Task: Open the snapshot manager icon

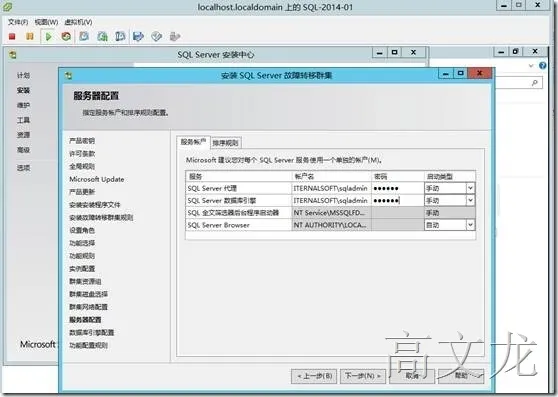Action: pos(120,36)
